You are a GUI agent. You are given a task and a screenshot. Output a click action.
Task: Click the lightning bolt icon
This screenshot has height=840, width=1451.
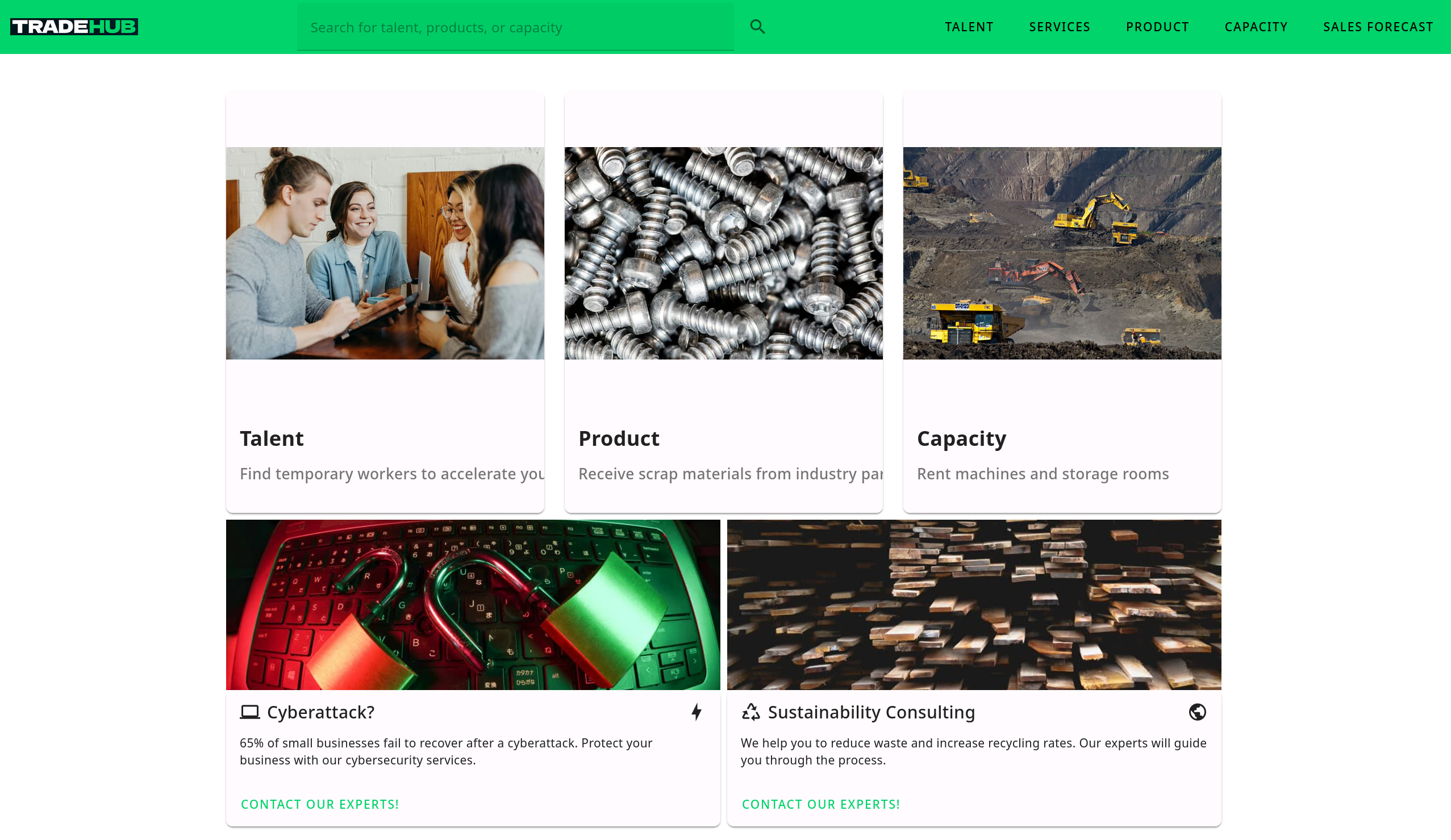point(697,712)
